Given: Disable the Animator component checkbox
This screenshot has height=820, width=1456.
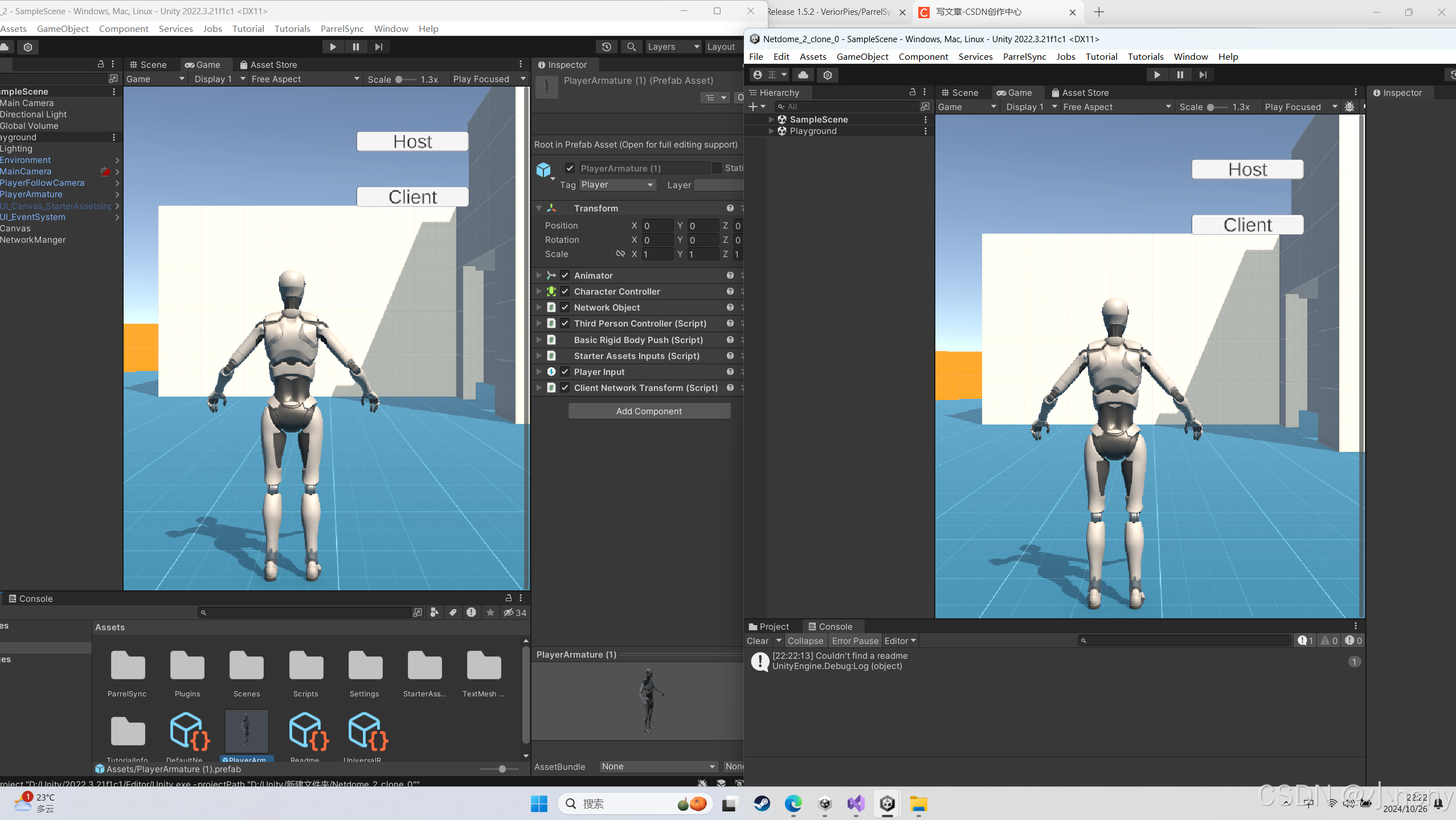Looking at the screenshot, I should pos(564,275).
